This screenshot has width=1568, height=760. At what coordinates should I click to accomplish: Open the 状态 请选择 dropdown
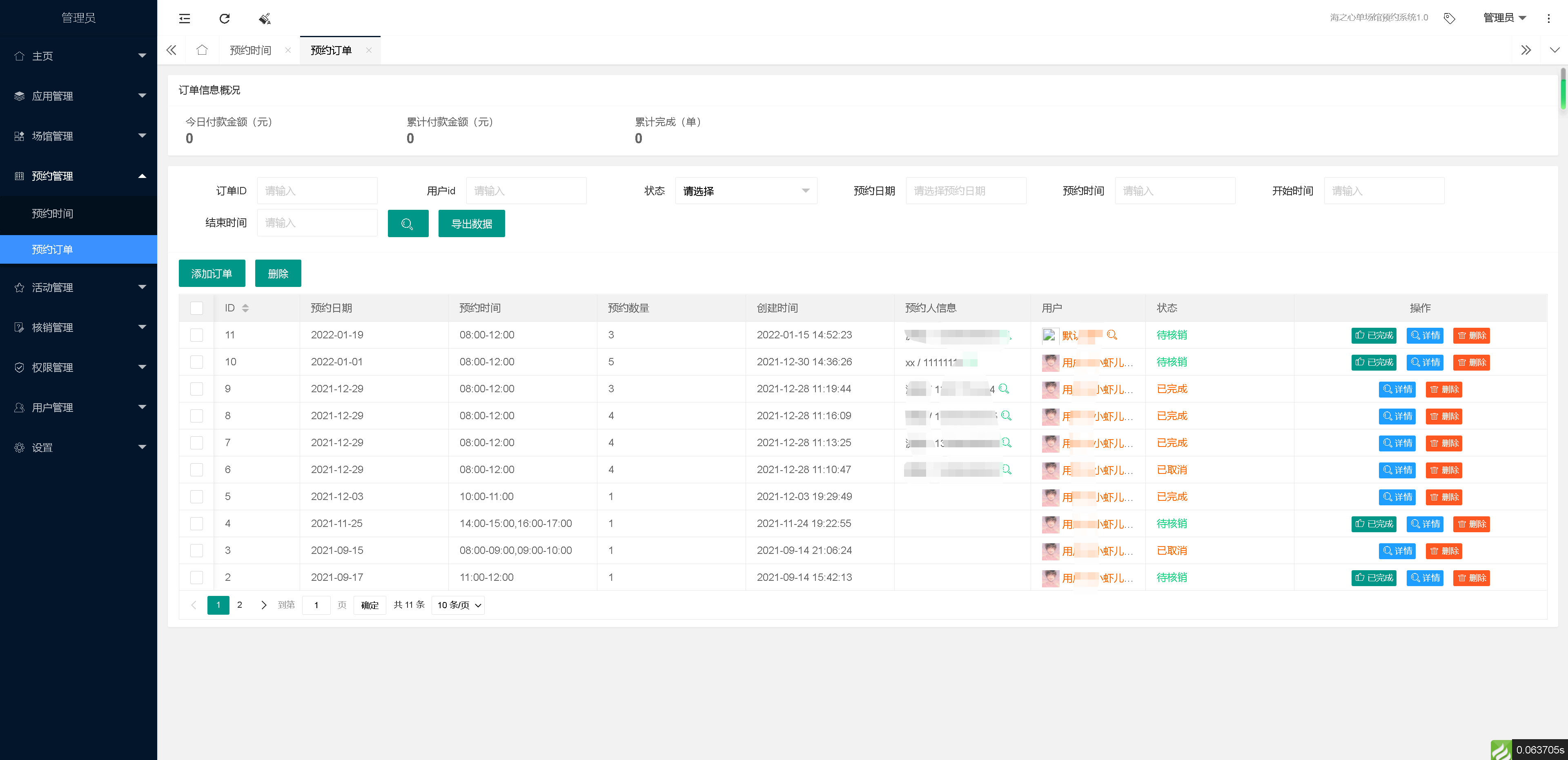pos(746,191)
